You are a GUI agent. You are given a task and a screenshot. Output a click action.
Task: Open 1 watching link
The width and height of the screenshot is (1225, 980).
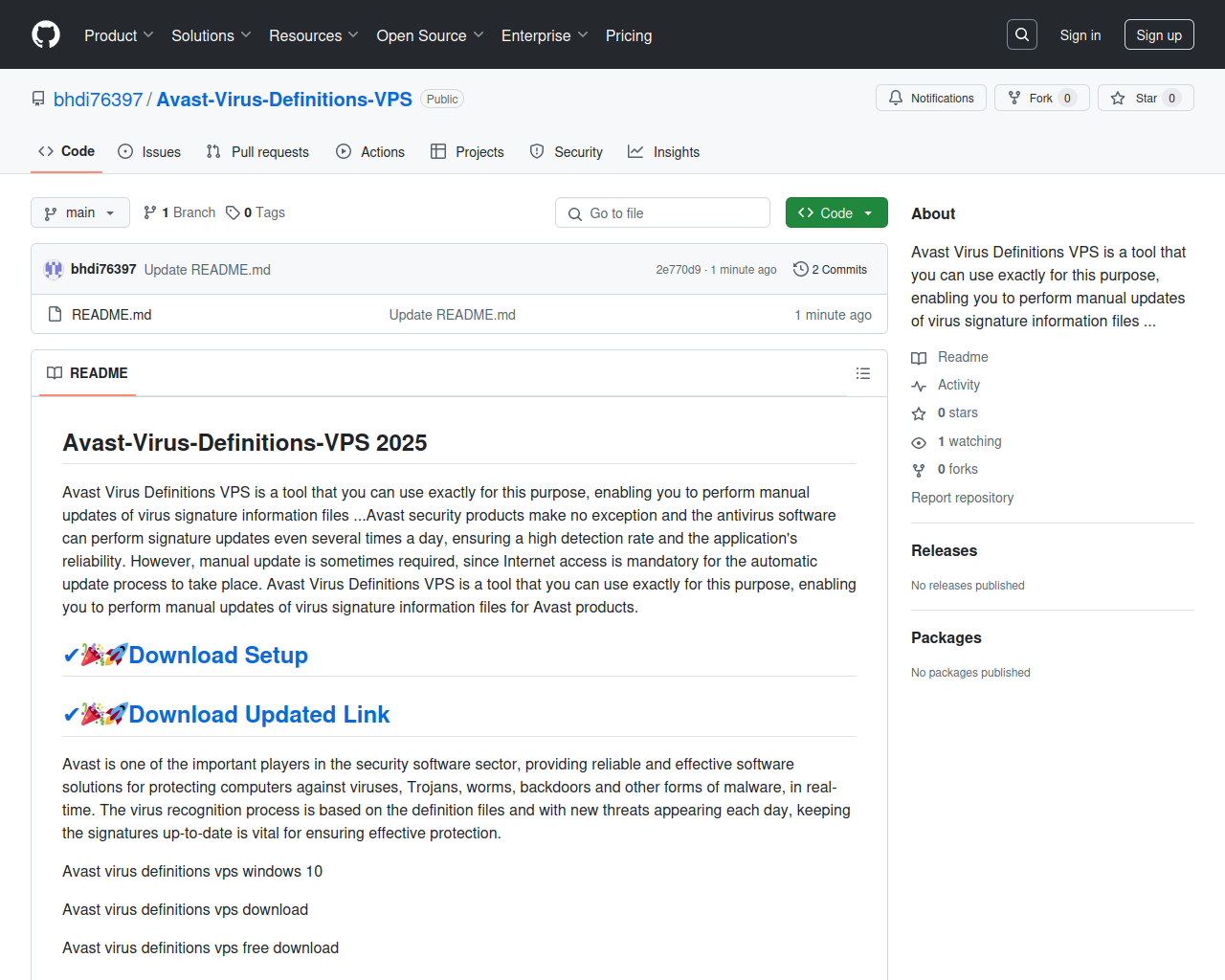[969, 441]
